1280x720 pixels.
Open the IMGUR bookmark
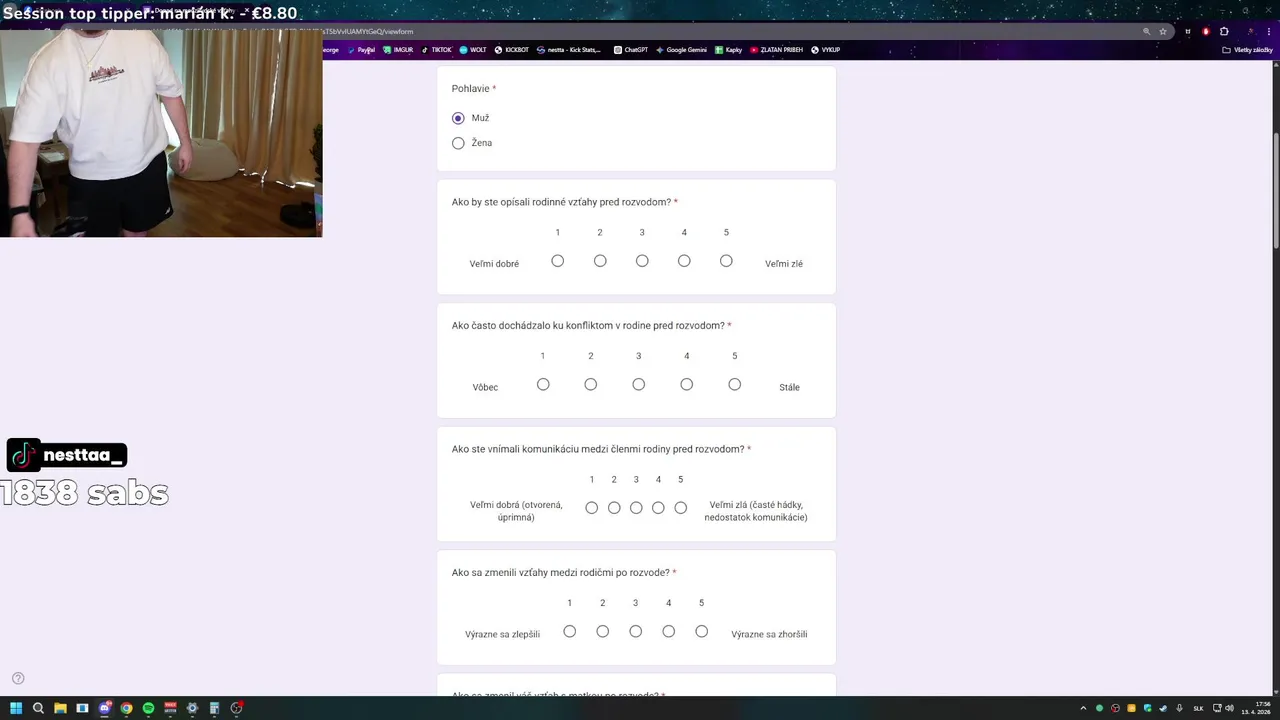pos(398,49)
